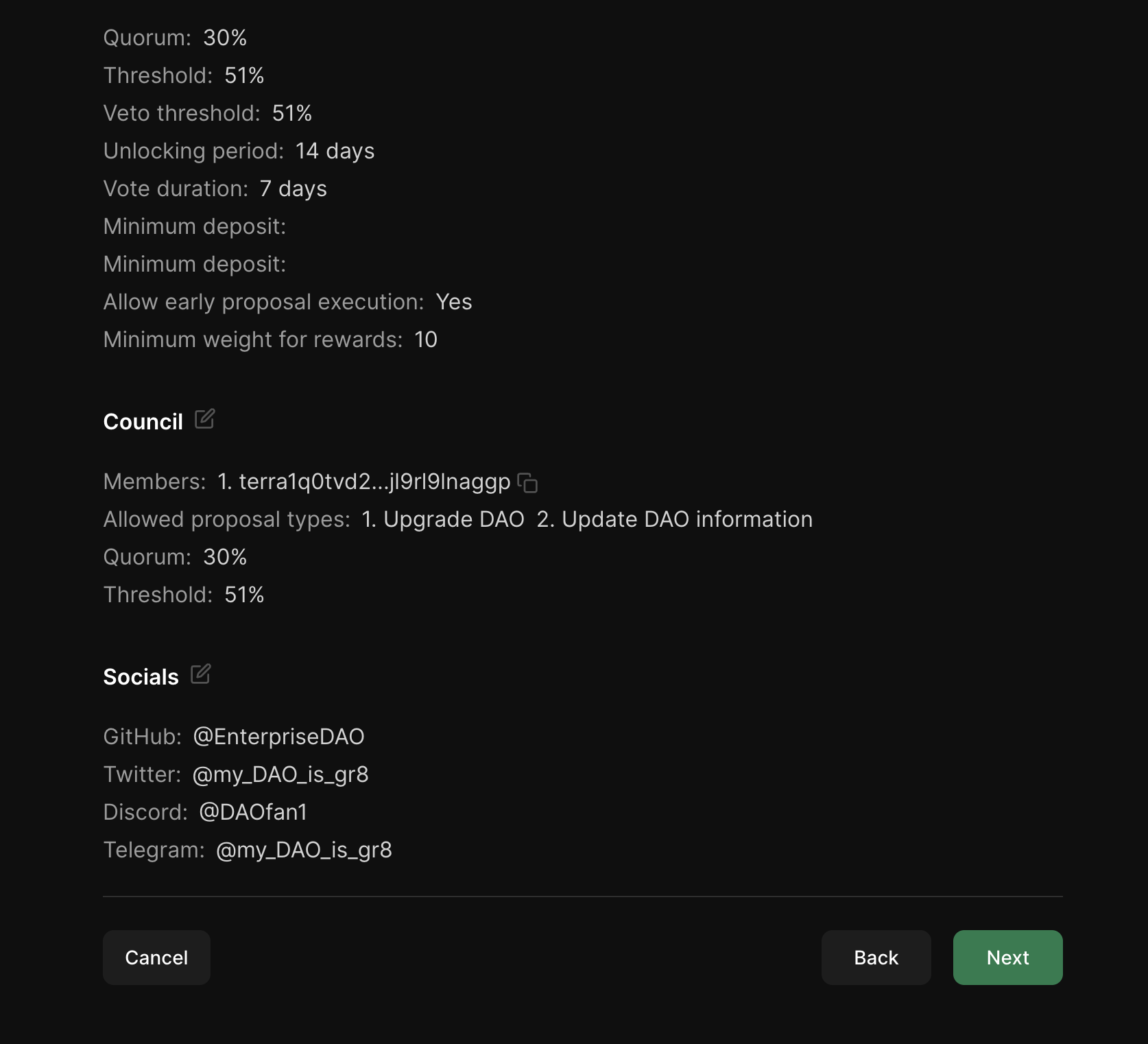The width and height of the screenshot is (1148, 1044).
Task: Edit the Council section
Action: [204, 419]
